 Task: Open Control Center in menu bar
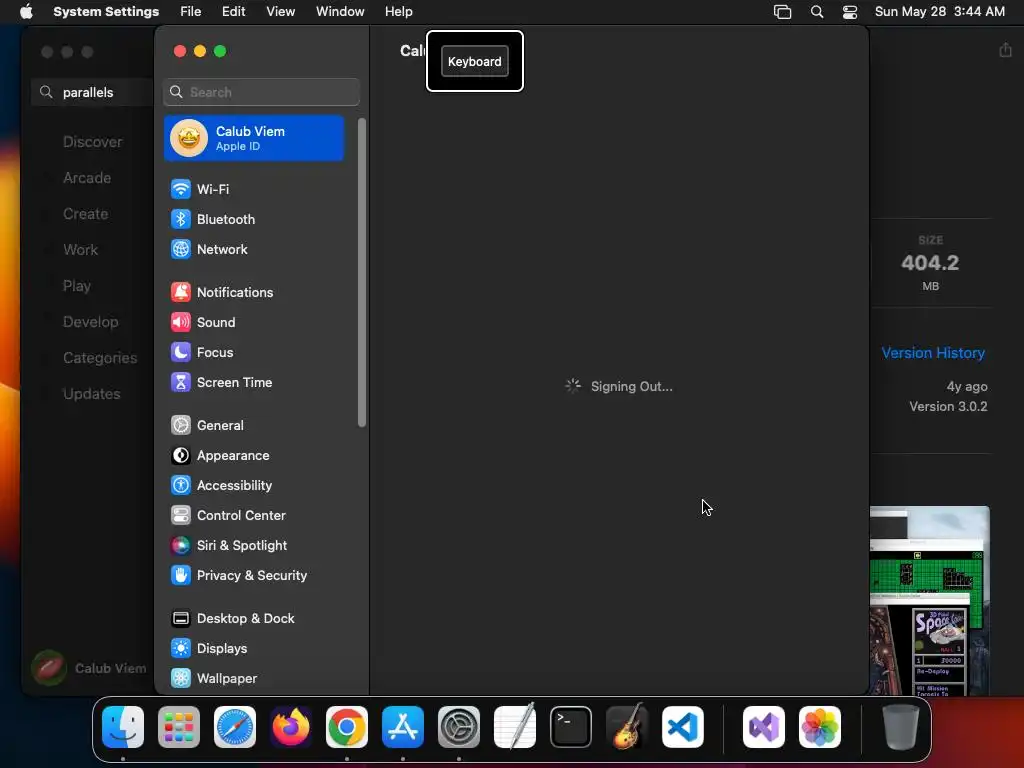click(850, 12)
